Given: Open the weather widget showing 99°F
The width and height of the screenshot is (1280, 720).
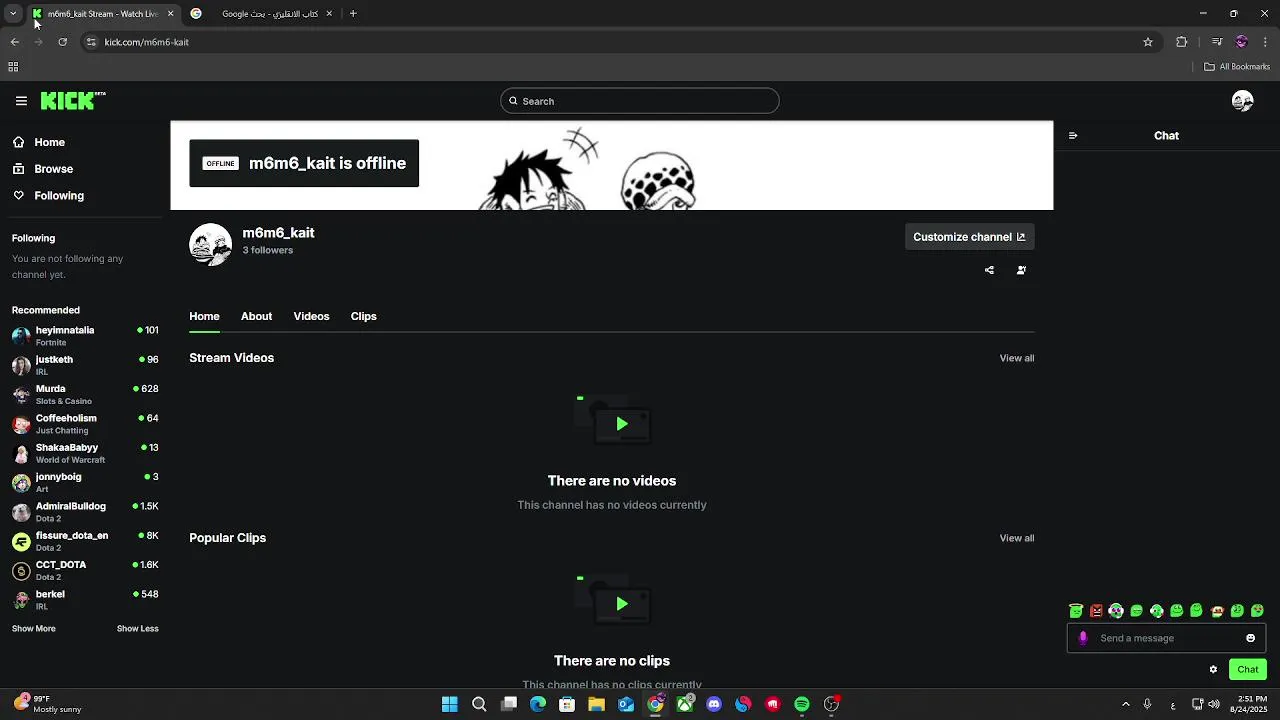Looking at the screenshot, I should tap(48, 704).
